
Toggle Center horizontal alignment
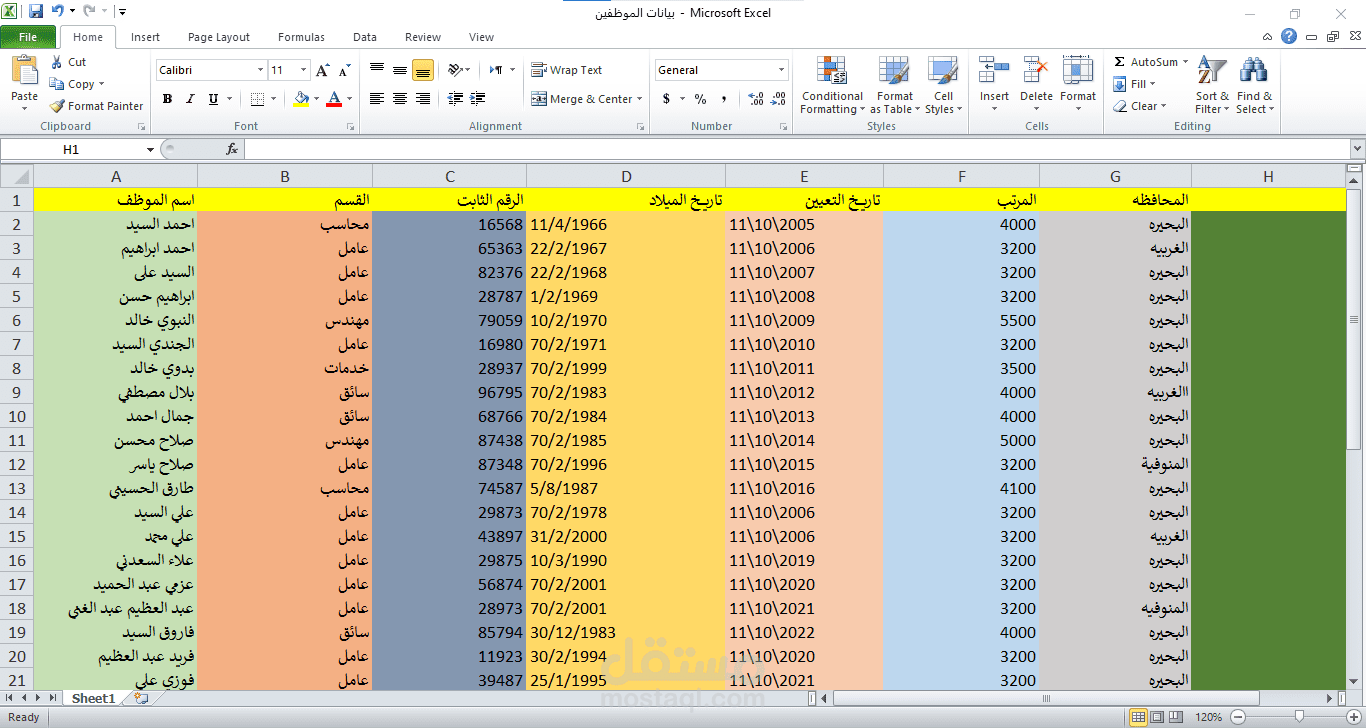[400, 99]
